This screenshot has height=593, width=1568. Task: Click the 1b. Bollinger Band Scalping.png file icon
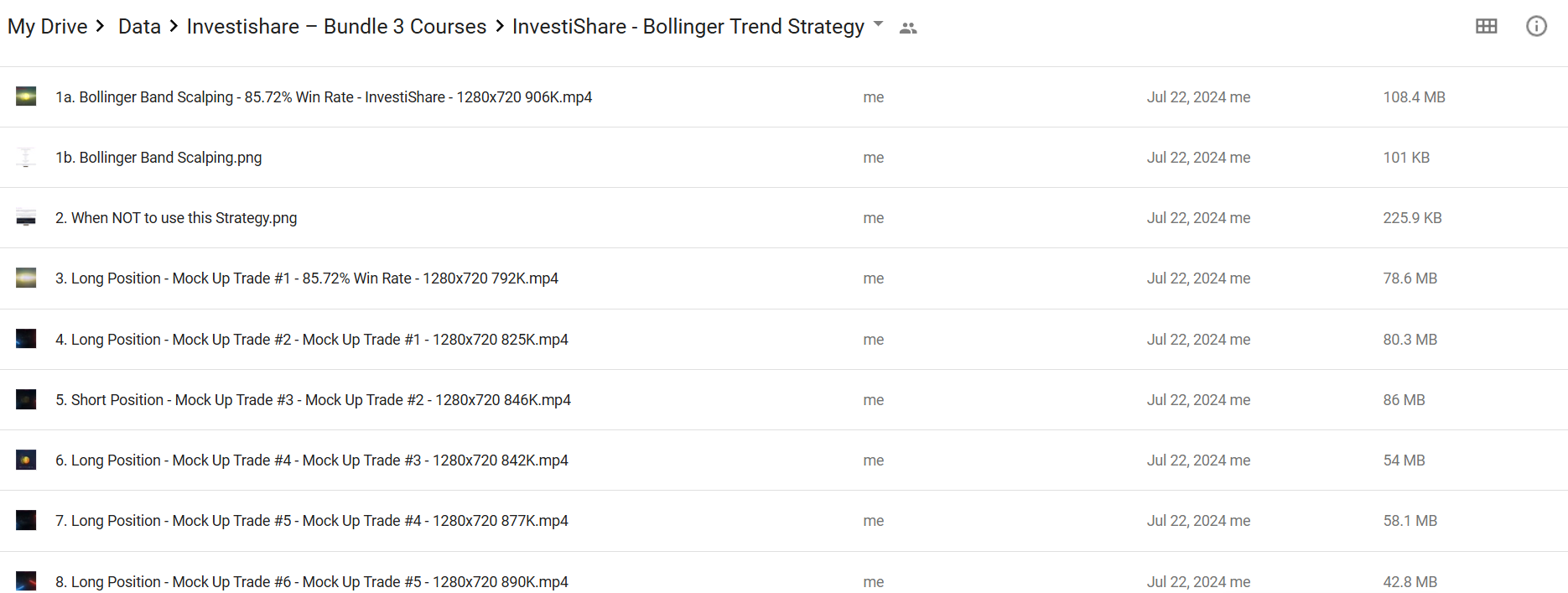tap(26, 157)
